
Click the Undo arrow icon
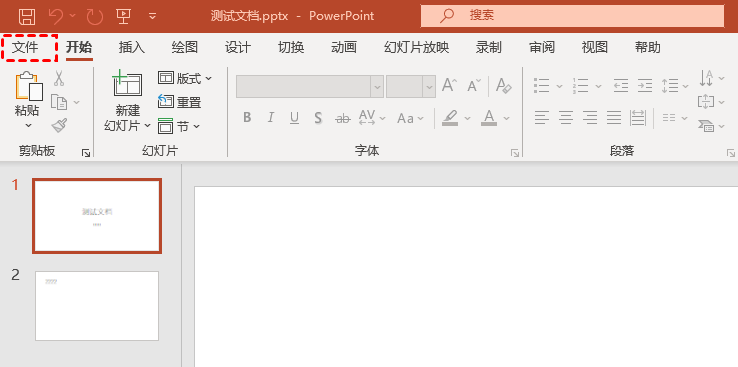[56, 16]
